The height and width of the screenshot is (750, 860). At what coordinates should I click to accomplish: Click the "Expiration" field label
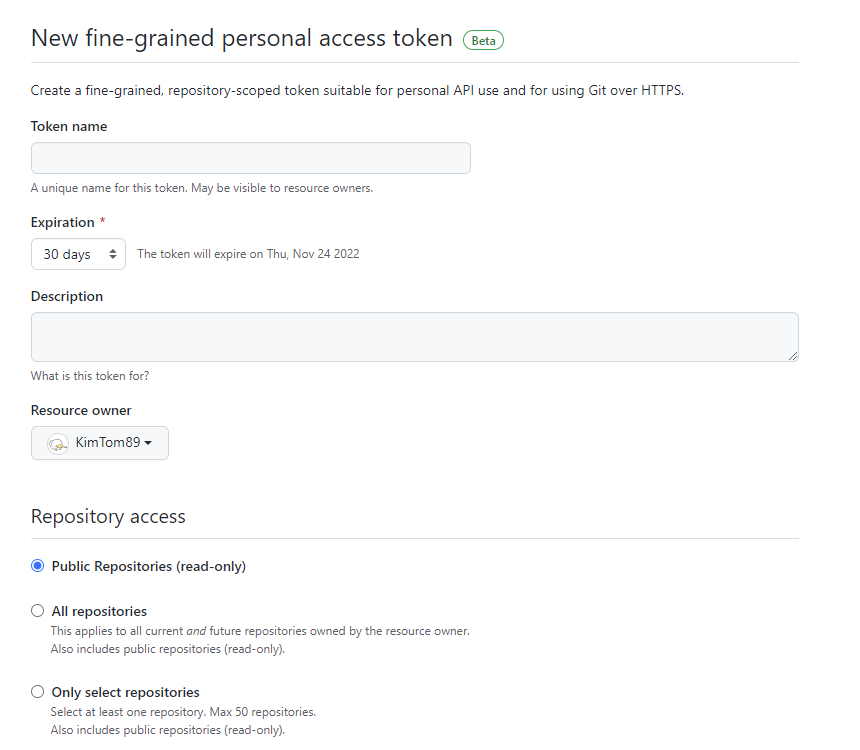63,222
